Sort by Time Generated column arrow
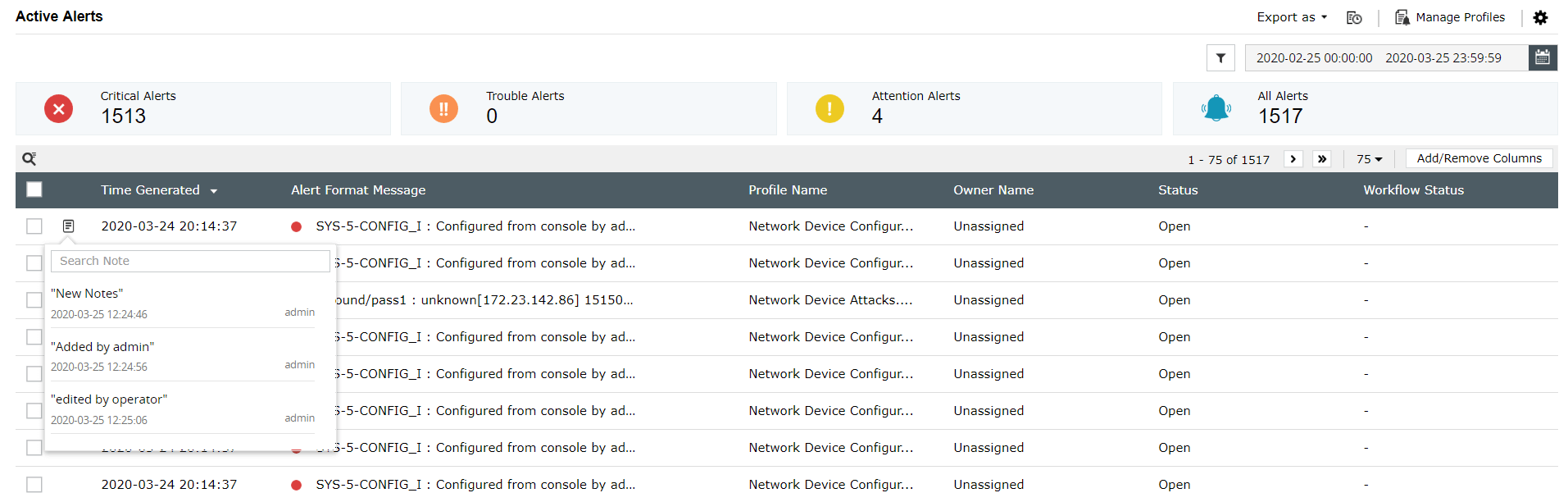Viewport: 1568px width, 502px height. [x=214, y=191]
